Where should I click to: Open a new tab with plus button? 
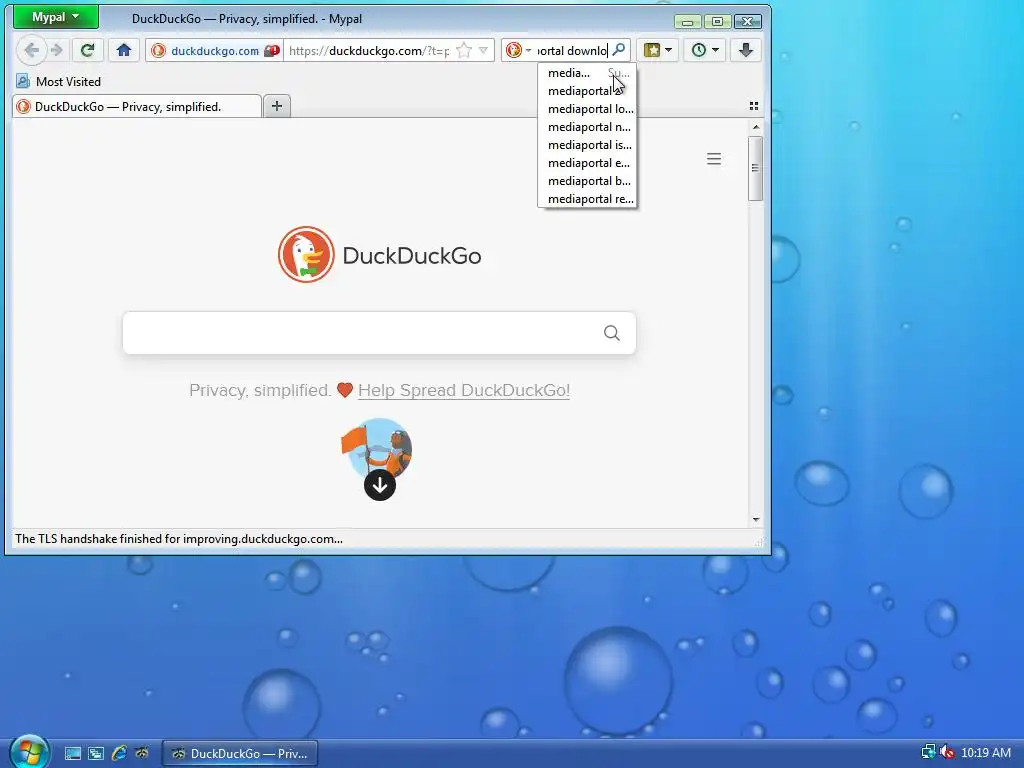[277, 106]
